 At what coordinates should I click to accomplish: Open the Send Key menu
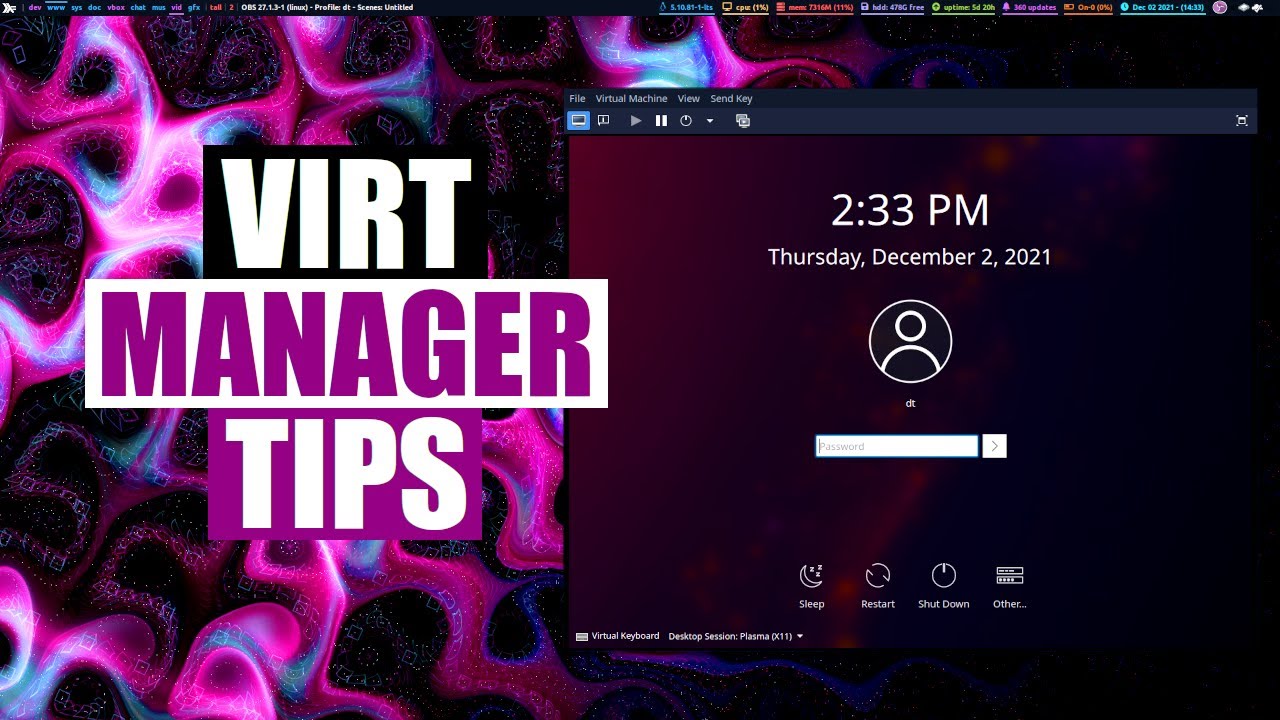(731, 99)
